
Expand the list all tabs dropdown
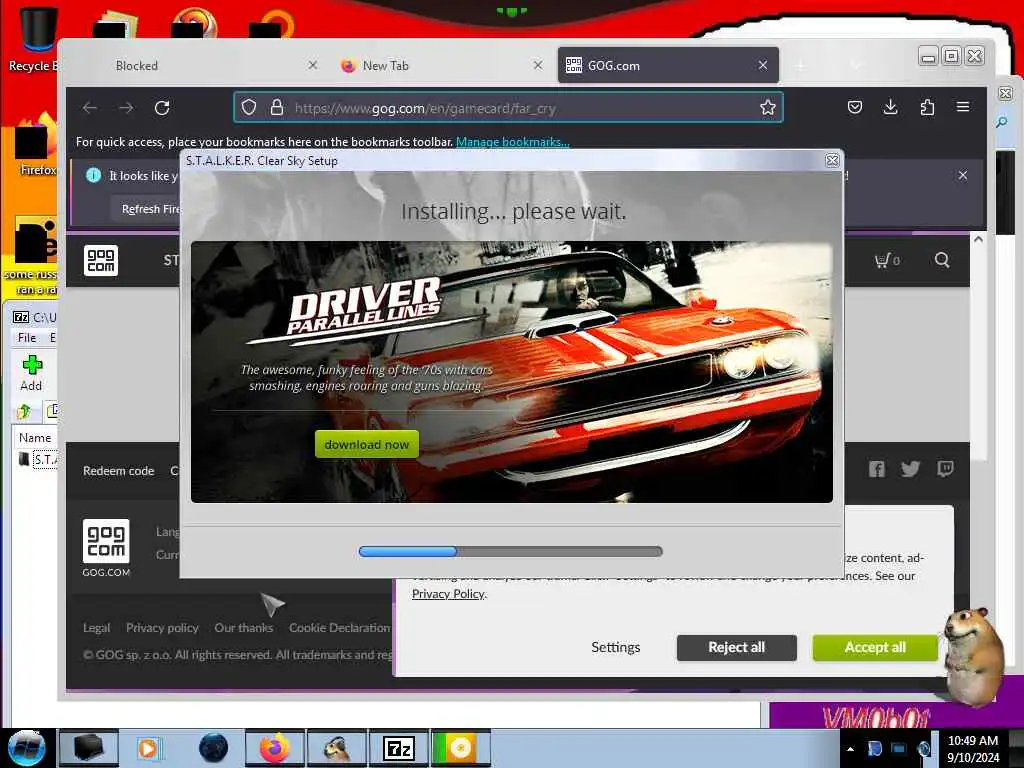point(856,65)
